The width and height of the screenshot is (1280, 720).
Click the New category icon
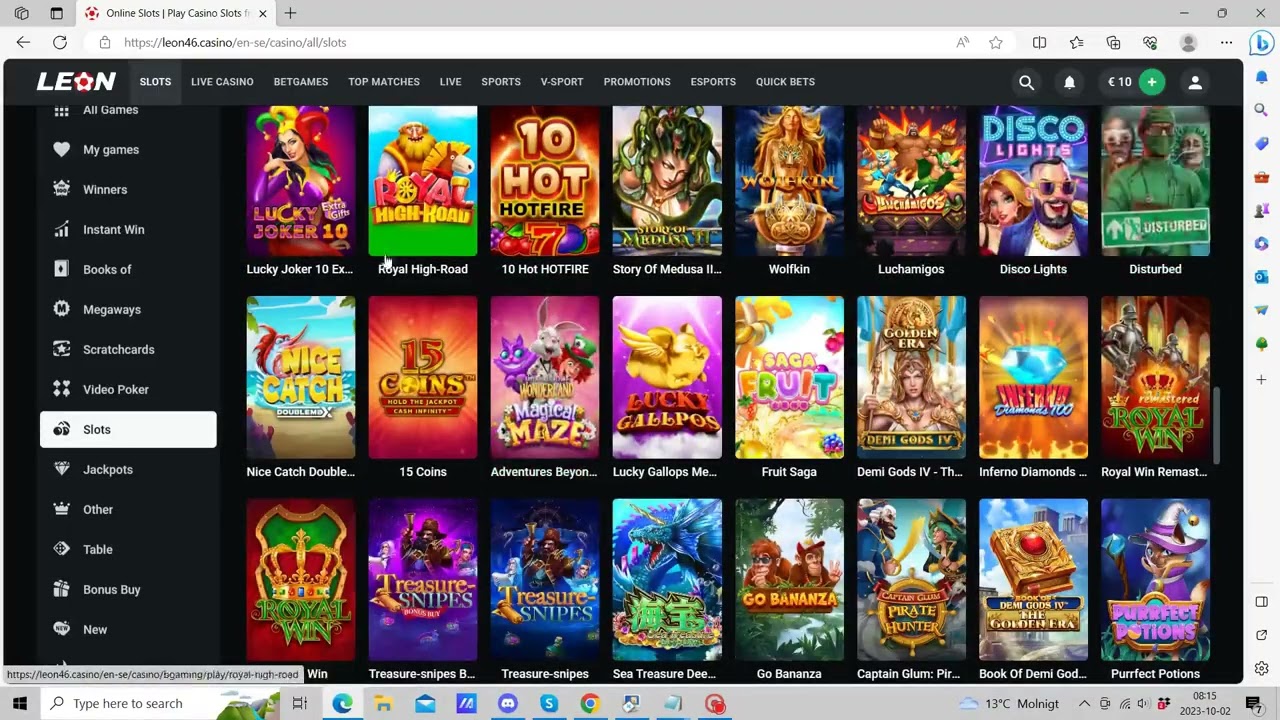tap(62, 629)
